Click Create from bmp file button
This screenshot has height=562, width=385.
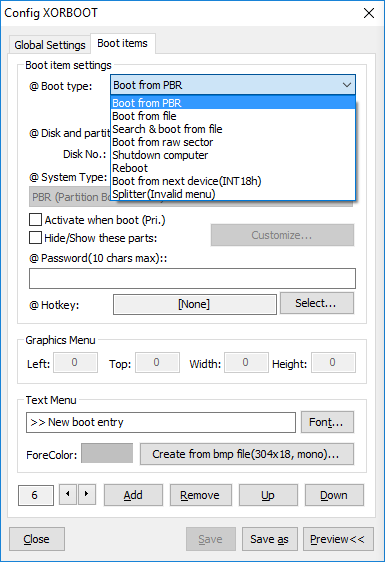point(247,454)
